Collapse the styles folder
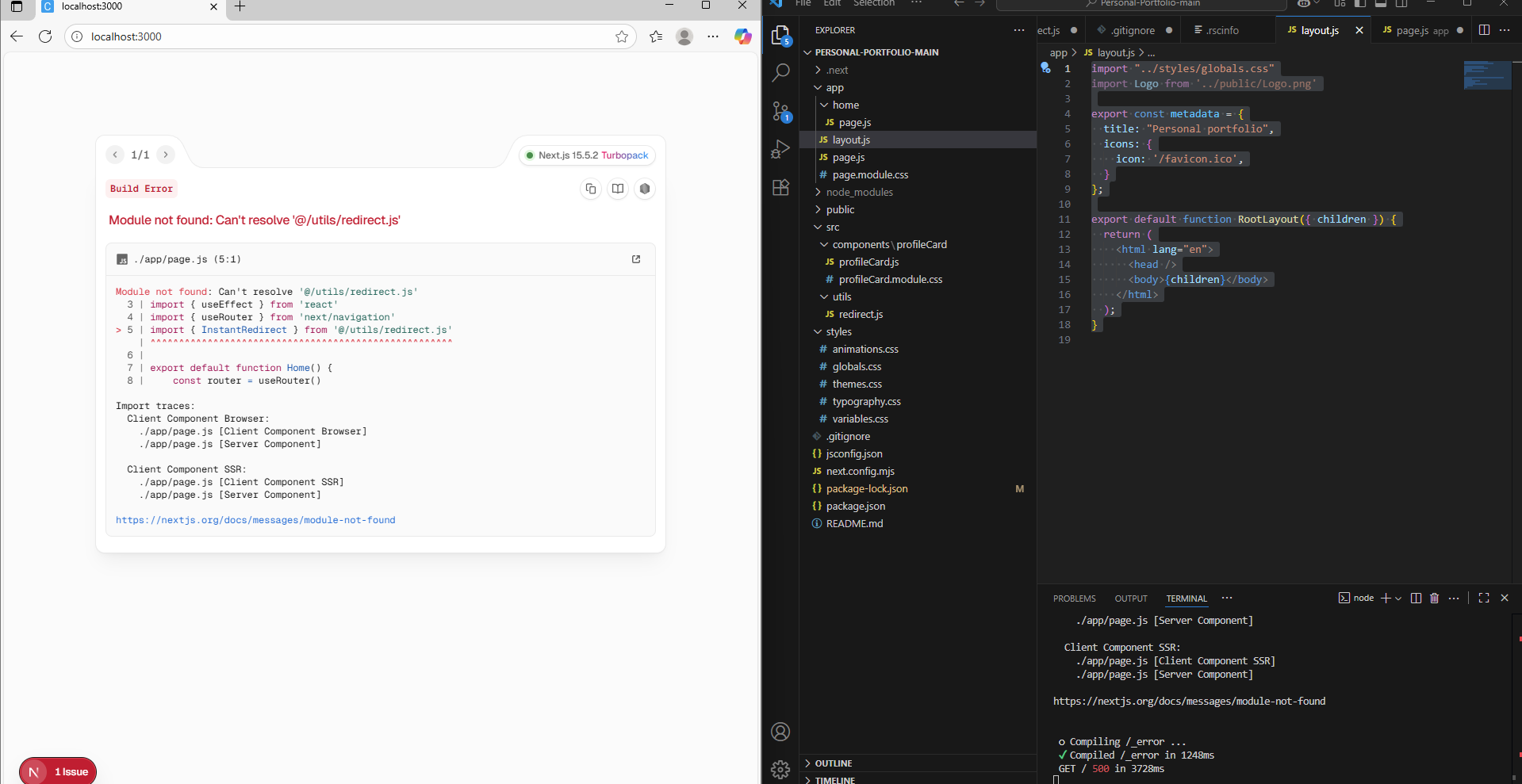This screenshot has height=784, width=1522. [x=838, y=331]
